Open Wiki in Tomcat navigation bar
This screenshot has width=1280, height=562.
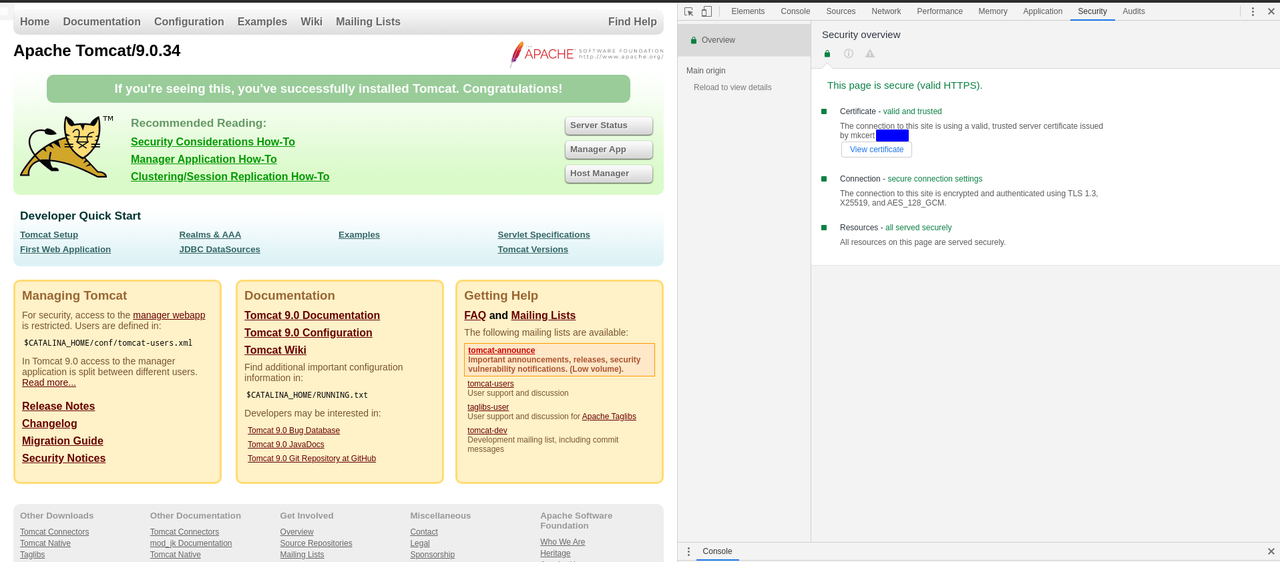click(311, 21)
